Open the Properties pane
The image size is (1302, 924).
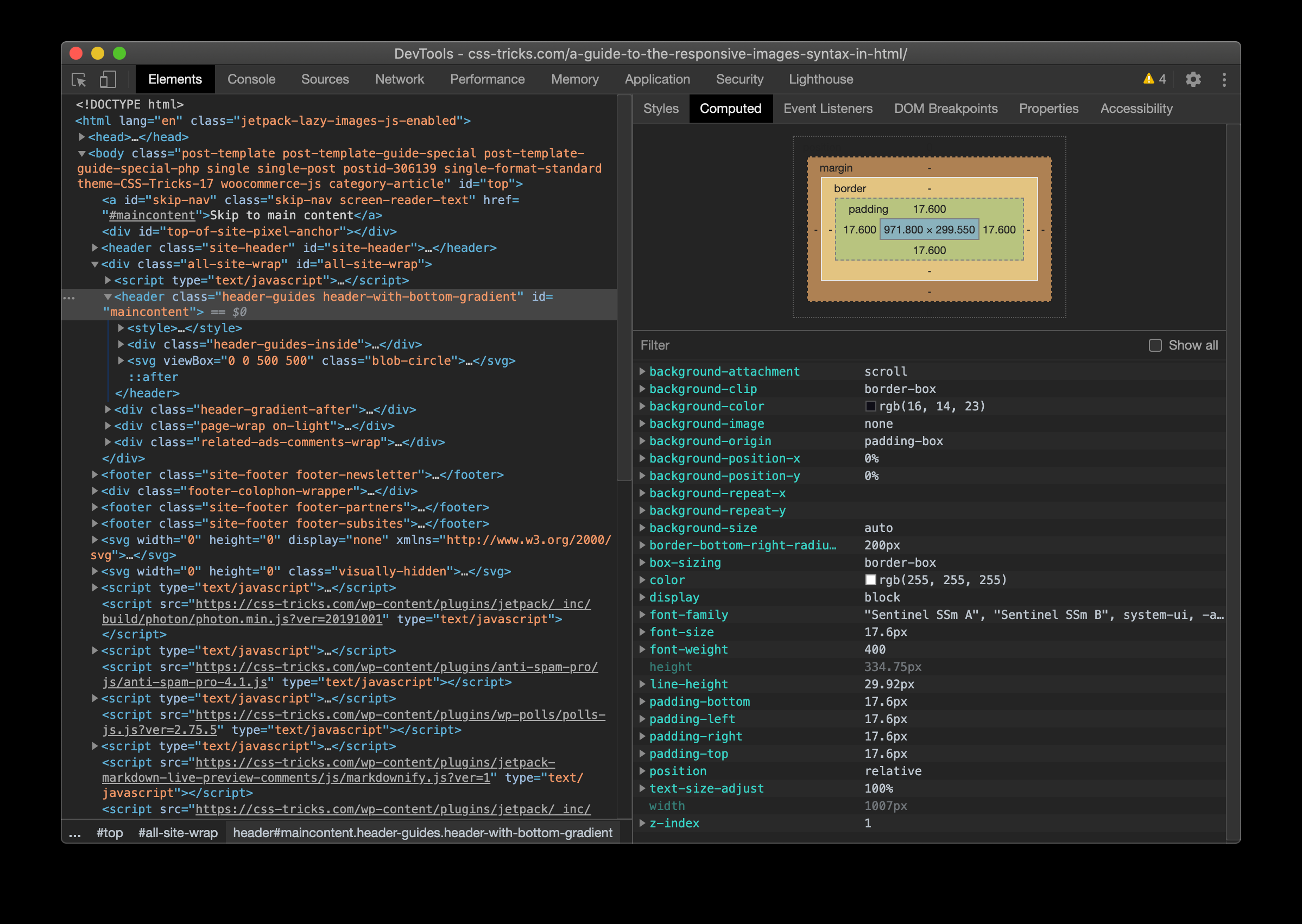pos(1048,109)
